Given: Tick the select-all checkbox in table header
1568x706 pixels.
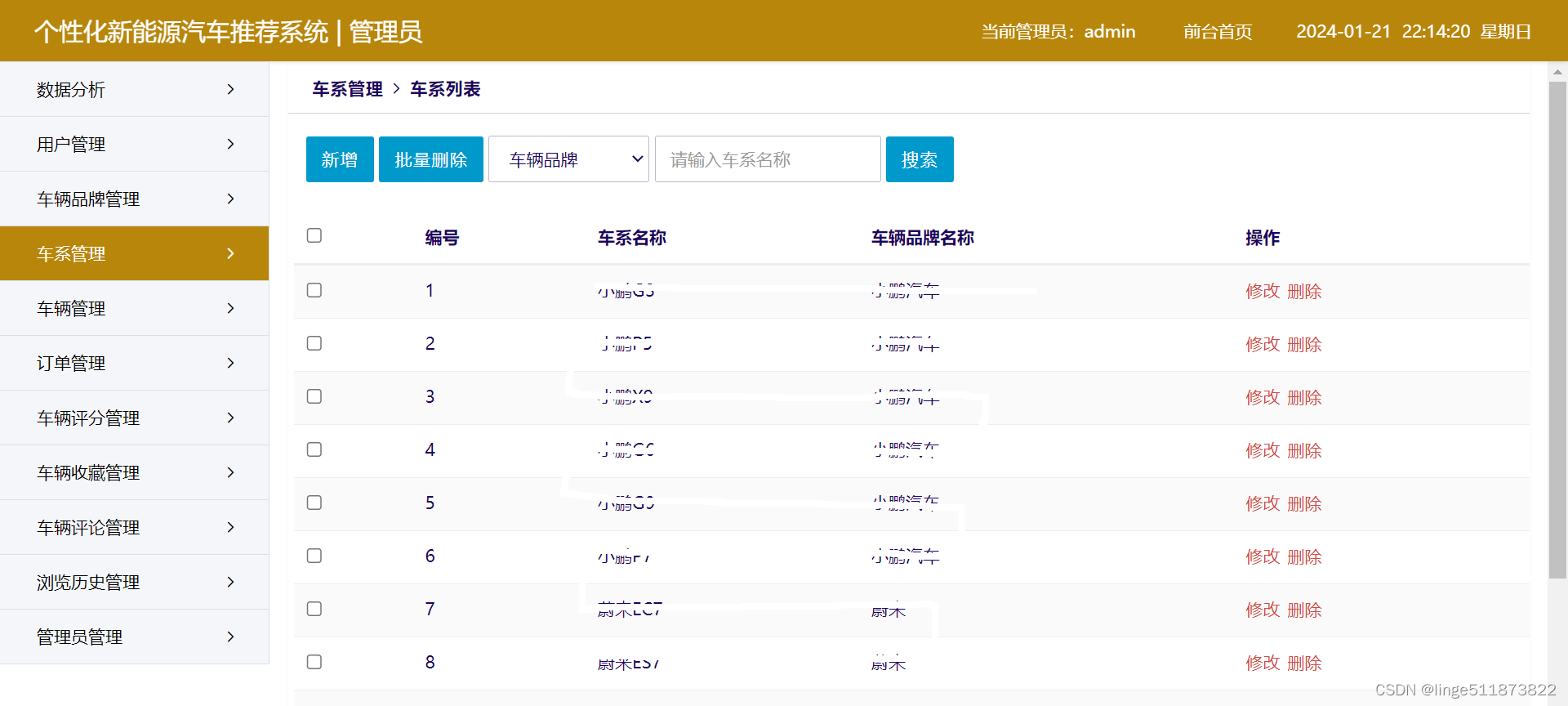Looking at the screenshot, I should click(x=314, y=235).
